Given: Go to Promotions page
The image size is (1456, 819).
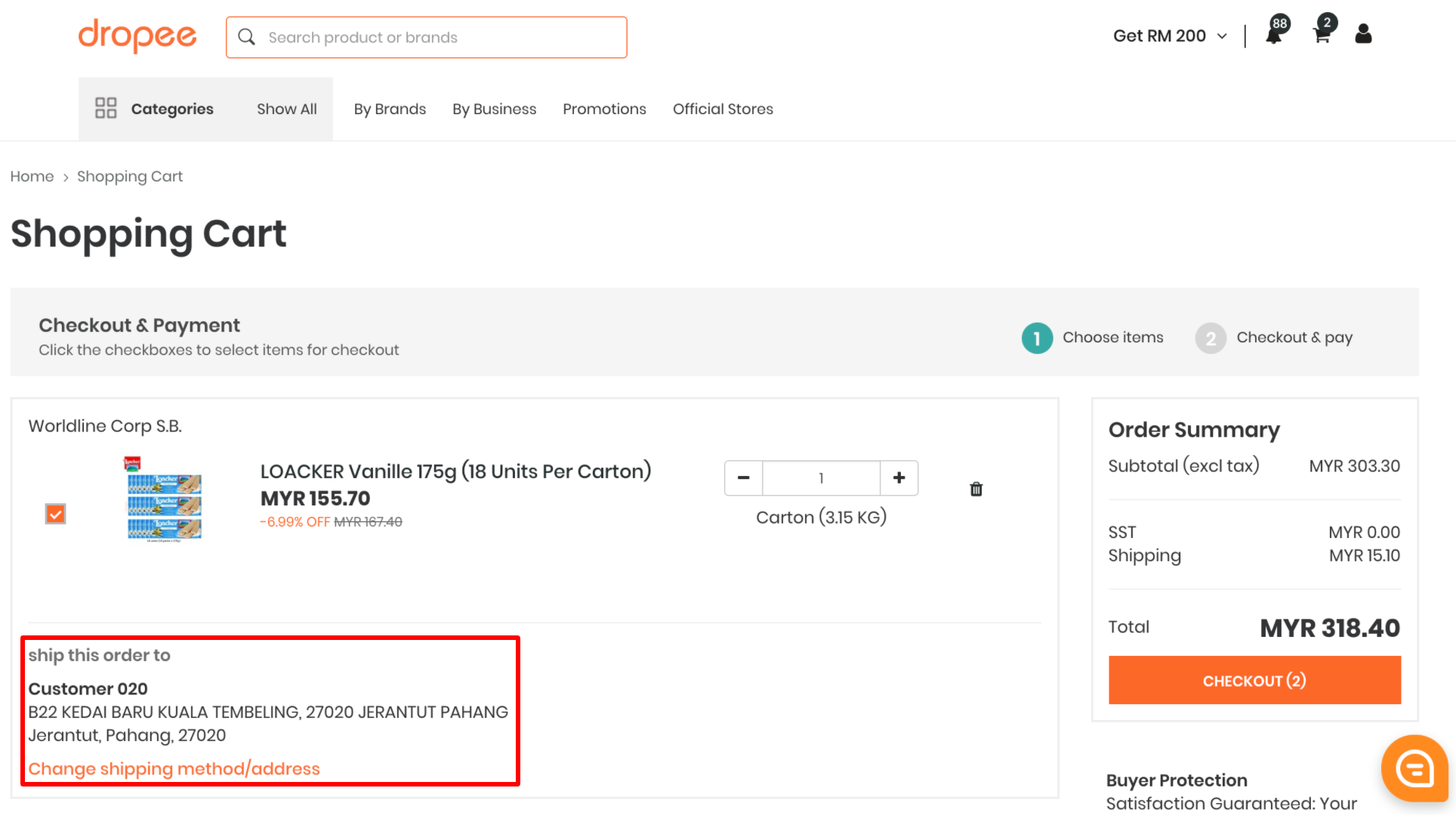Looking at the screenshot, I should (x=604, y=109).
